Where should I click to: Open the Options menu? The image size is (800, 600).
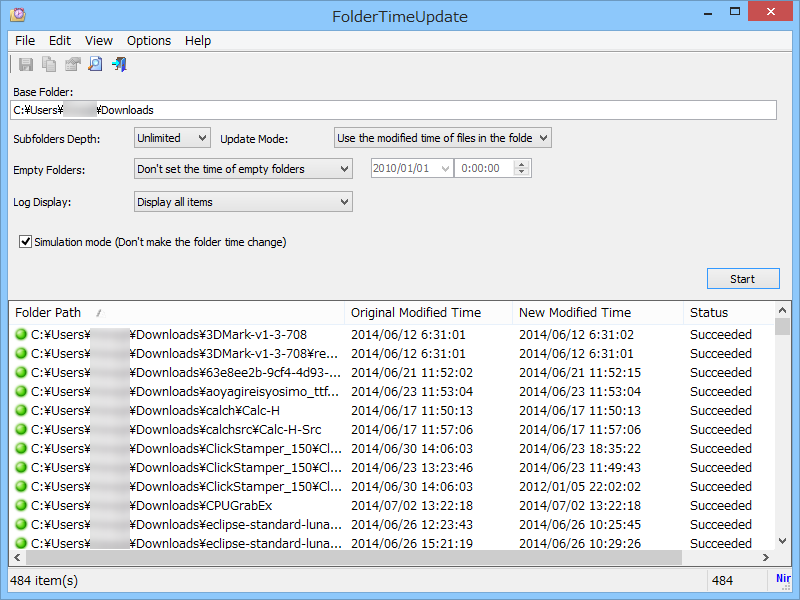[x=148, y=41]
